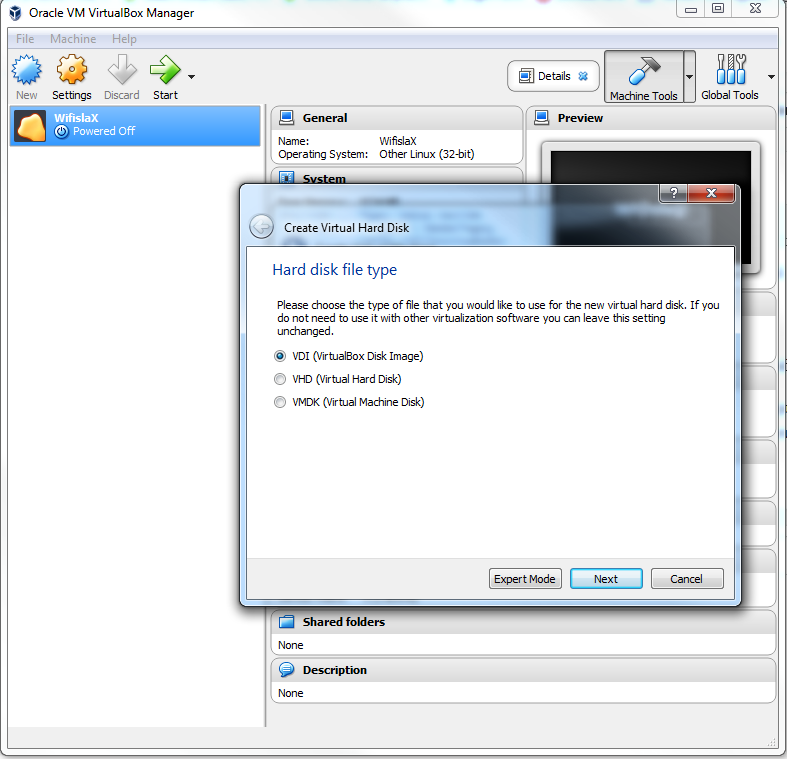Click the Description speech bubble icon
This screenshot has height=759, width=787.
[x=287, y=670]
